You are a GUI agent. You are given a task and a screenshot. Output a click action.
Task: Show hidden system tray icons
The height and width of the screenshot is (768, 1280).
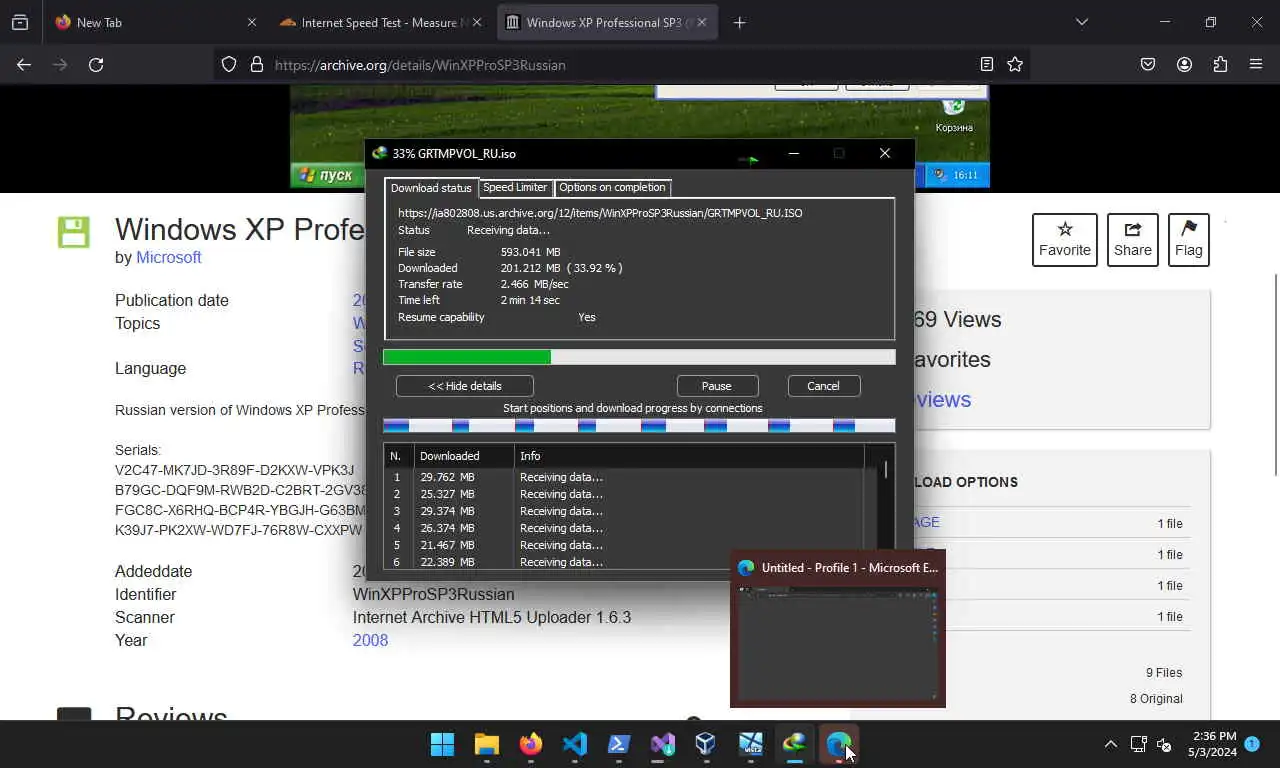point(1110,744)
